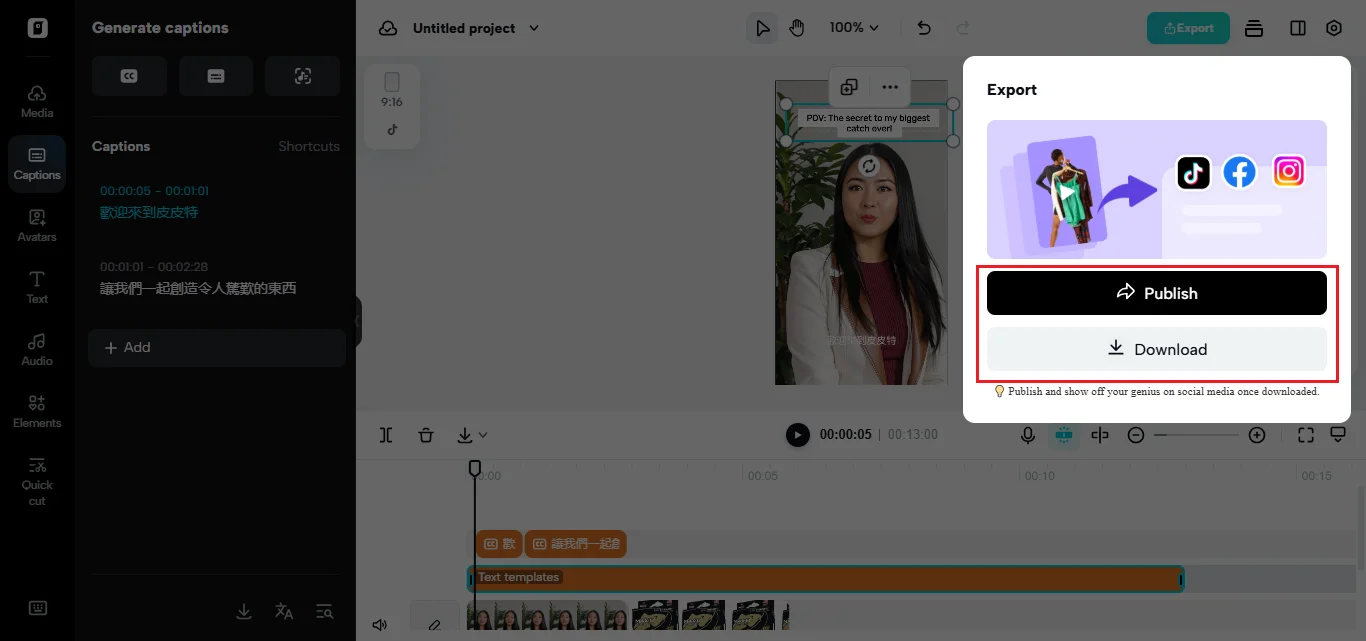Open the Avatars panel

click(x=37, y=225)
